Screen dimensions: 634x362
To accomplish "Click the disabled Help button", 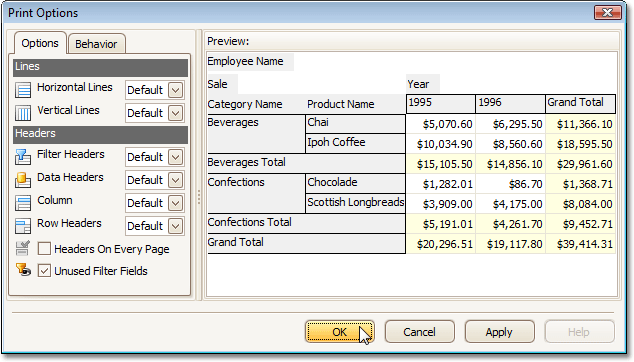I will pos(579,332).
